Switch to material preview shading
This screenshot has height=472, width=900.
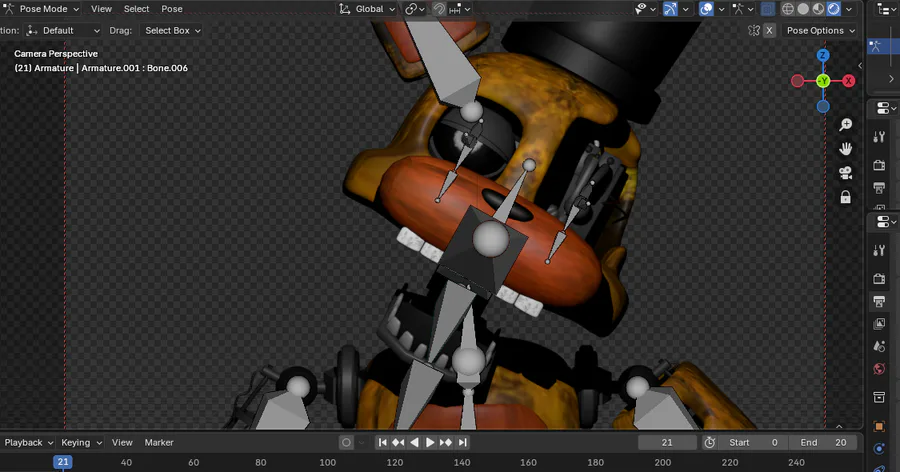coord(818,9)
